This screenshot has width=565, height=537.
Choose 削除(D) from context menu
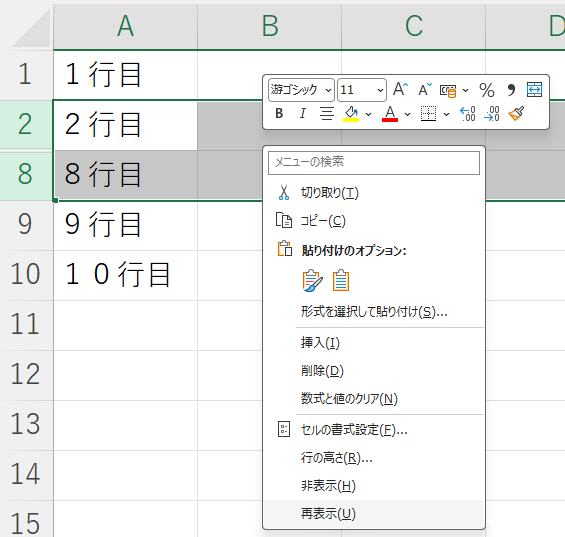pyautogui.click(x=374, y=370)
